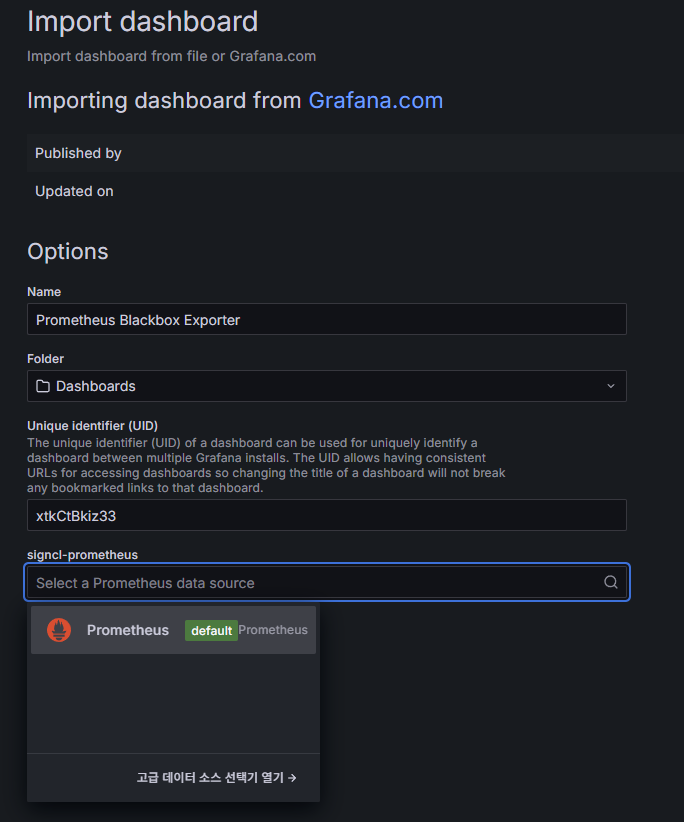Focus the Prometheus data source search box

pyautogui.click(x=327, y=582)
